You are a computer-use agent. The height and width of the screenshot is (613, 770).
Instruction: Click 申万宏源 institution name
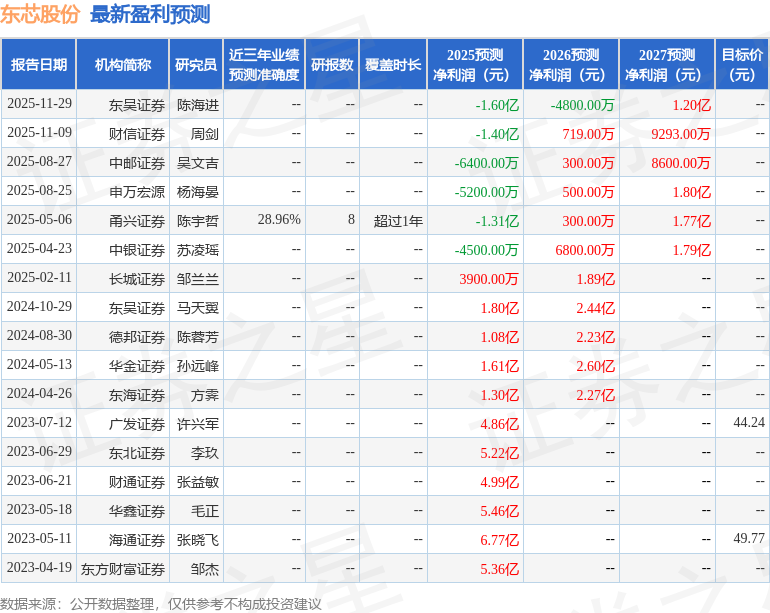tap(137, 192)
